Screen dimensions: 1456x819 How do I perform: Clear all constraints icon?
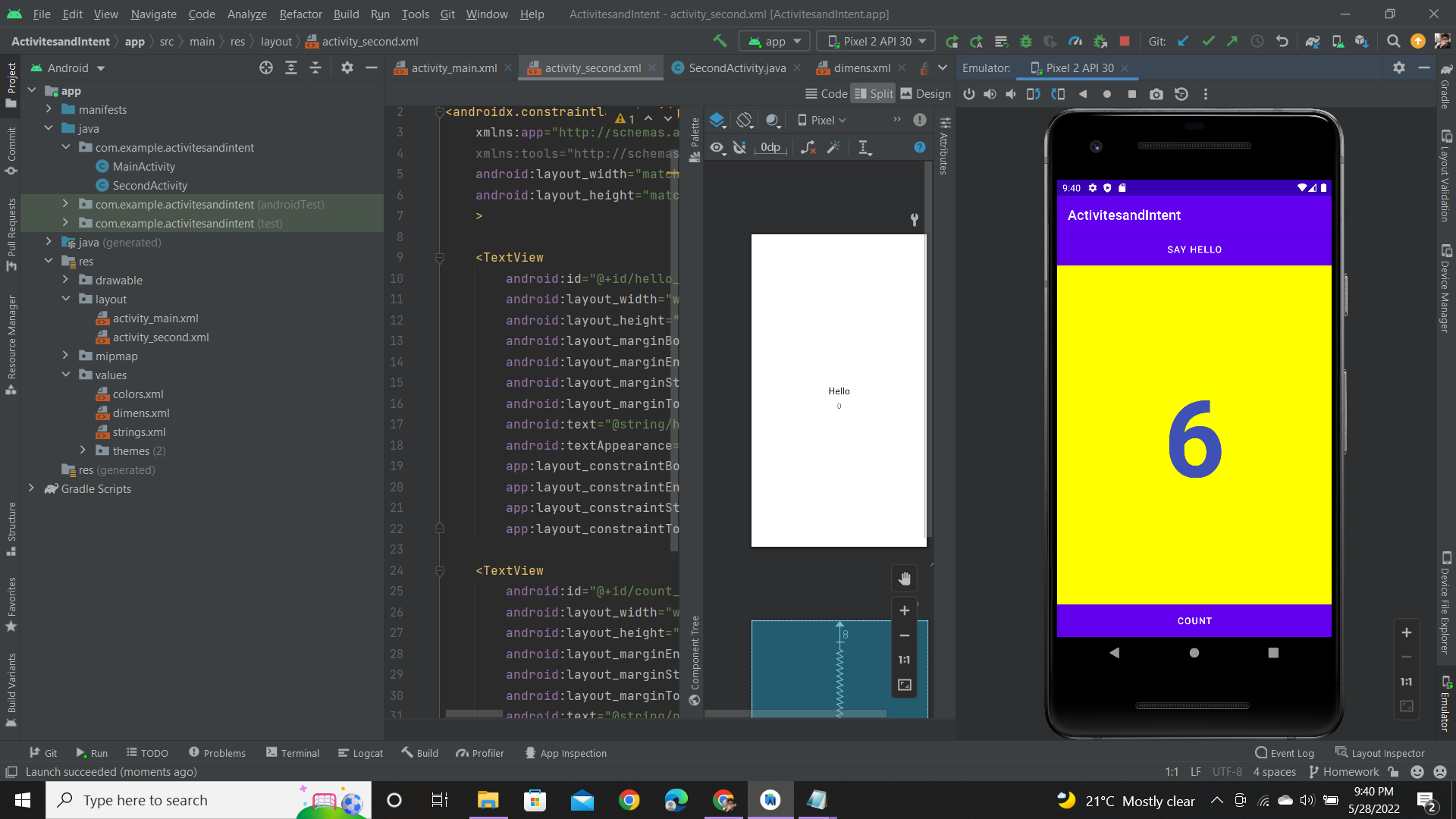(808, 147)
